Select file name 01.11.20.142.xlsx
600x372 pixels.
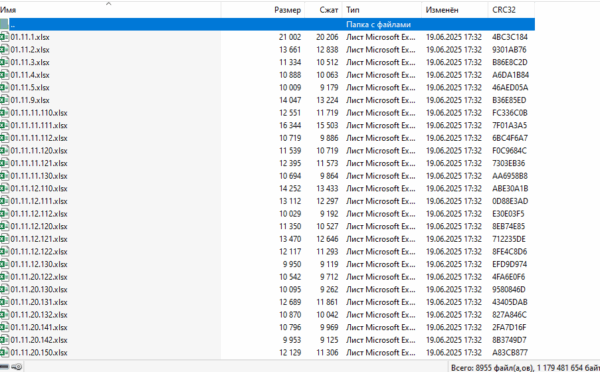[39, 340]
